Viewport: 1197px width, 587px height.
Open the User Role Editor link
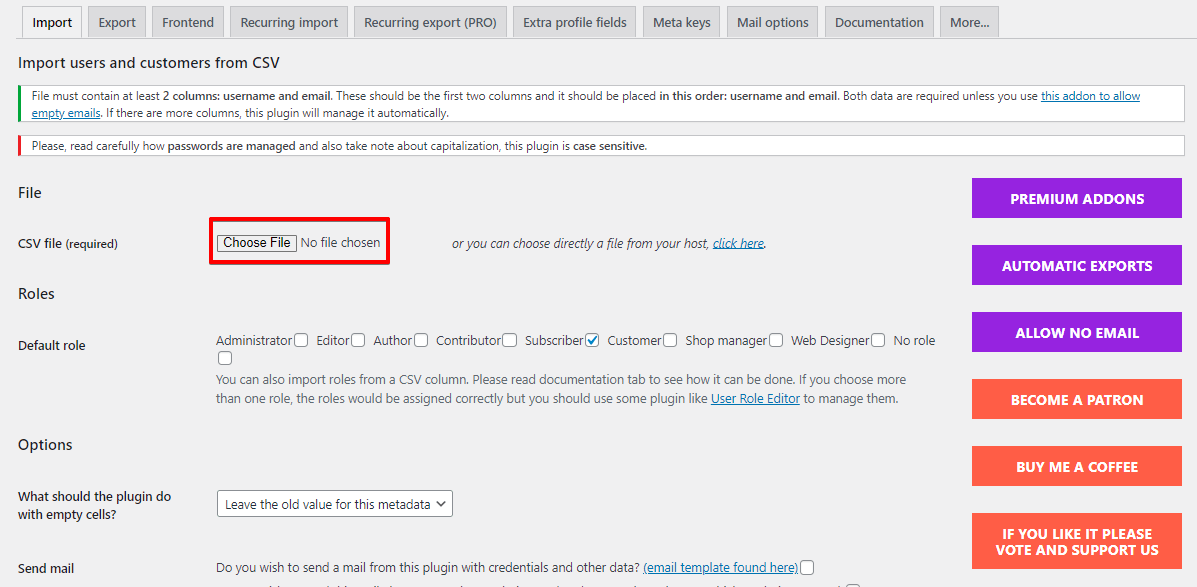click(755, 398)
